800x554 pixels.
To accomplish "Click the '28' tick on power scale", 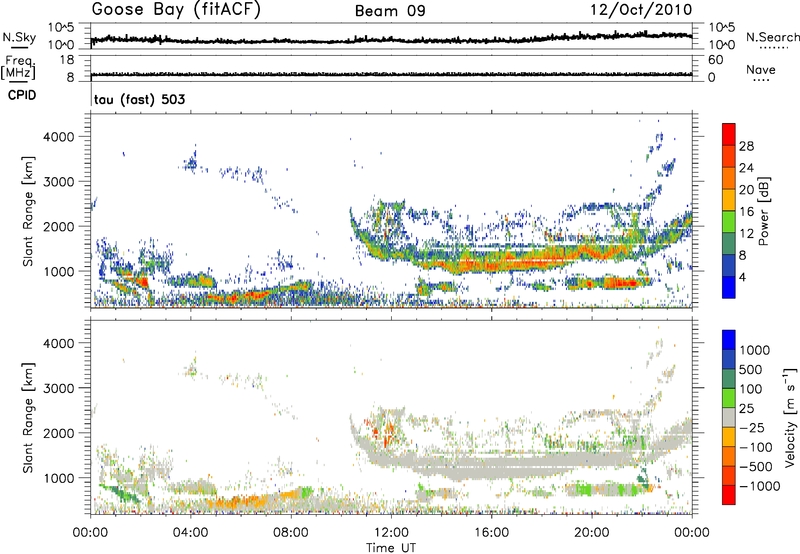I will pos(746,146).
